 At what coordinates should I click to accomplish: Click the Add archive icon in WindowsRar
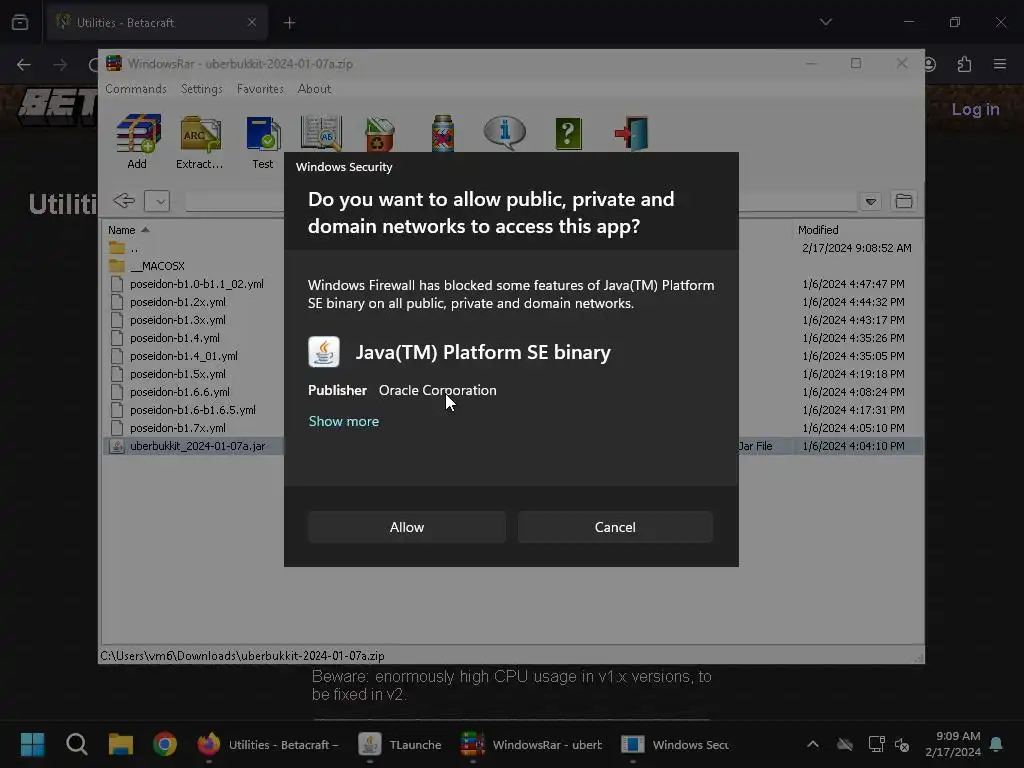click(x=138, y=141)
